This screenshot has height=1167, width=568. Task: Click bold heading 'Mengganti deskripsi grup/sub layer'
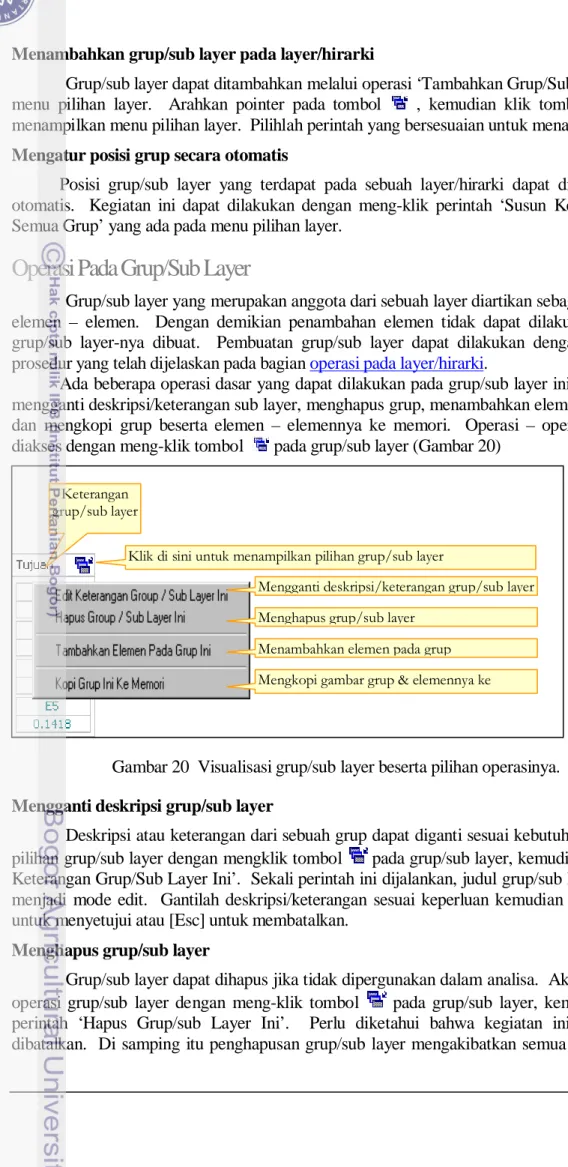coord(142,806)
